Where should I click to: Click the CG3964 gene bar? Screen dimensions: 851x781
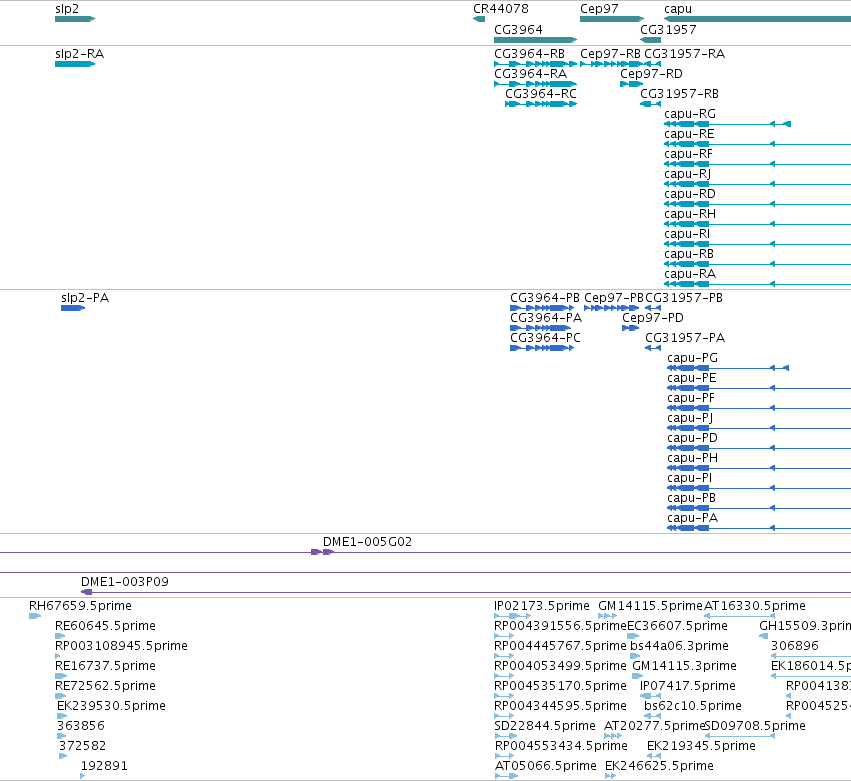(x=535, y=40)
